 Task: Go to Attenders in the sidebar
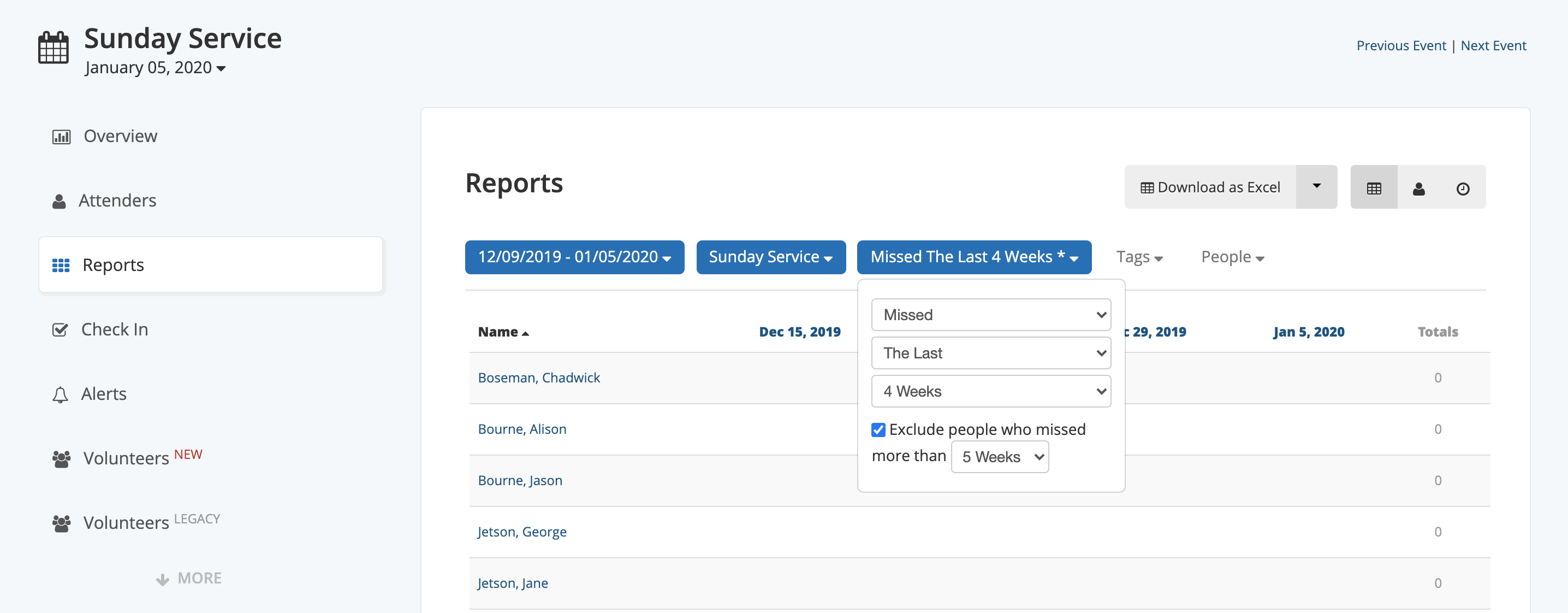(x=117, y=201)
